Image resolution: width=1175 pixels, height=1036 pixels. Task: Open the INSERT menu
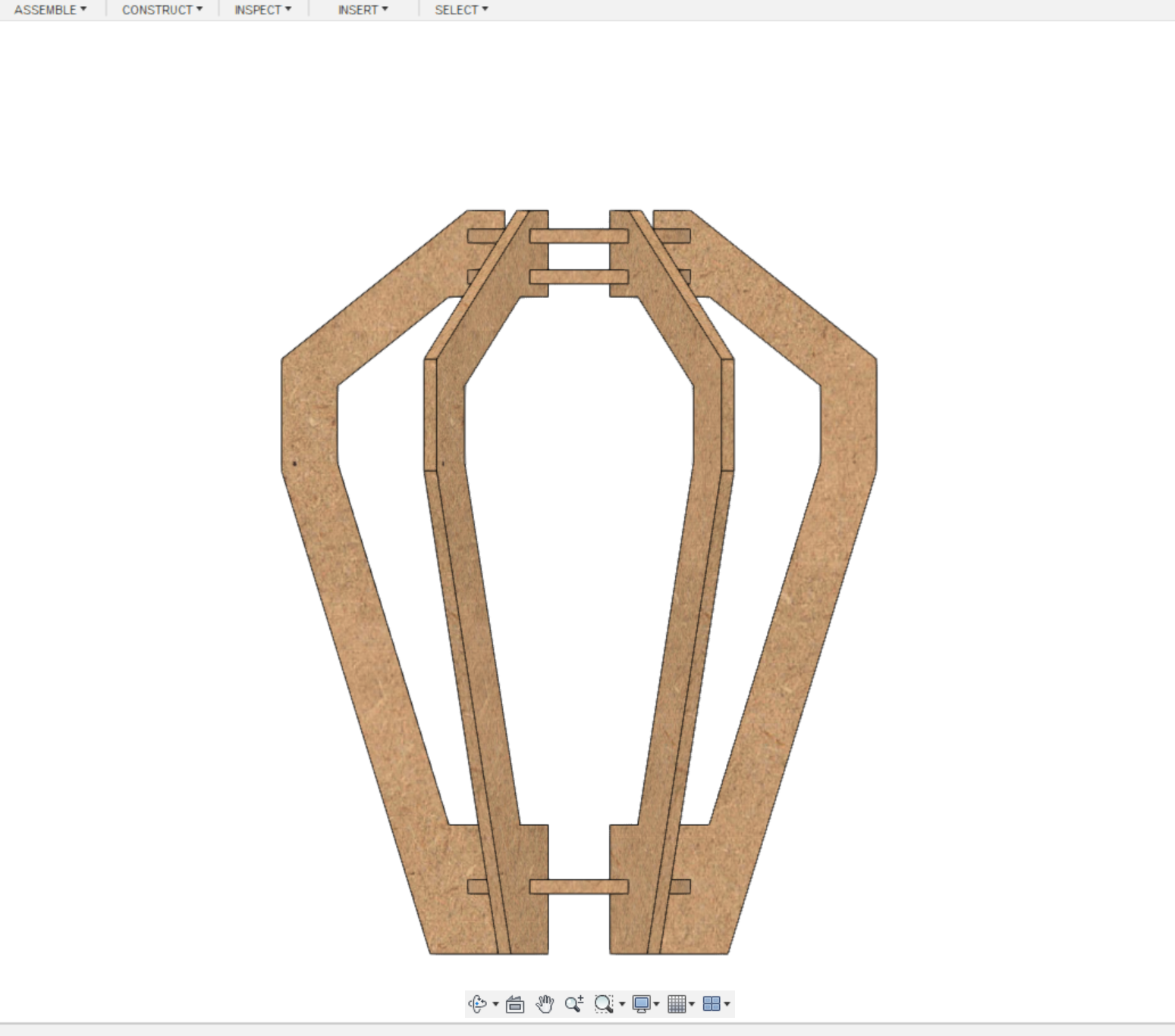tap(362, 10)
